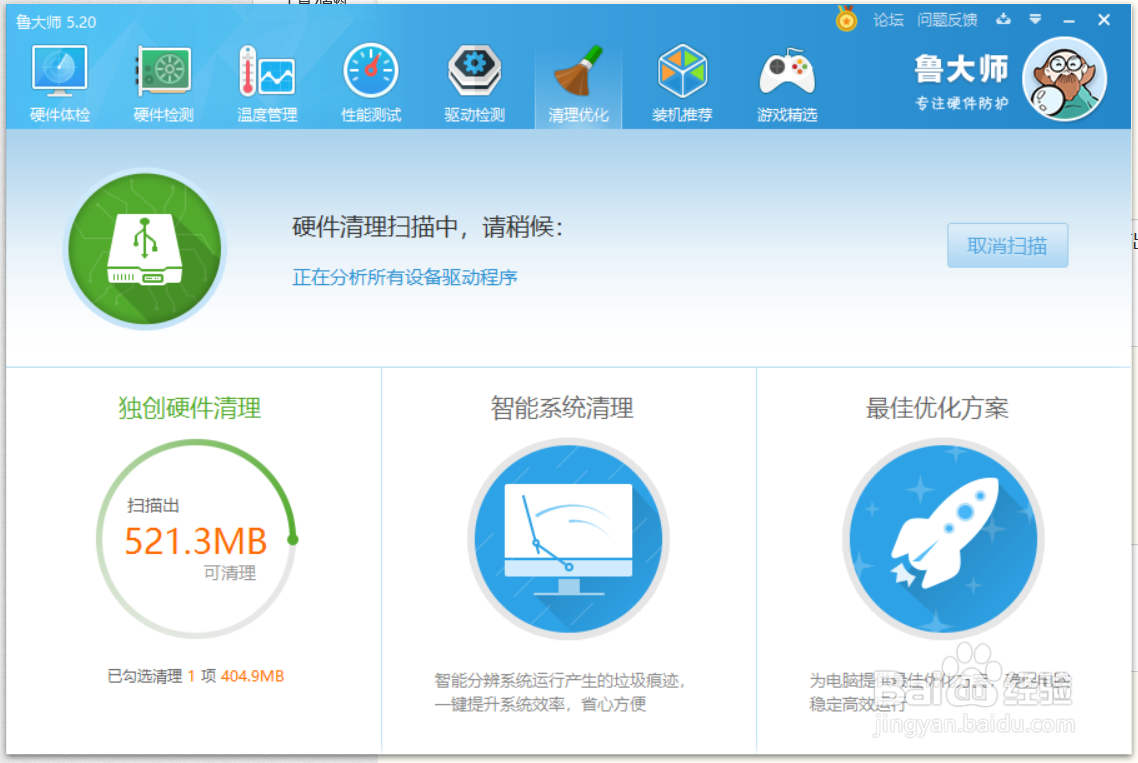Switch to 温度管理 temperature management
Viewport: 1138px width, 763px height.
[x=267, y=84]
